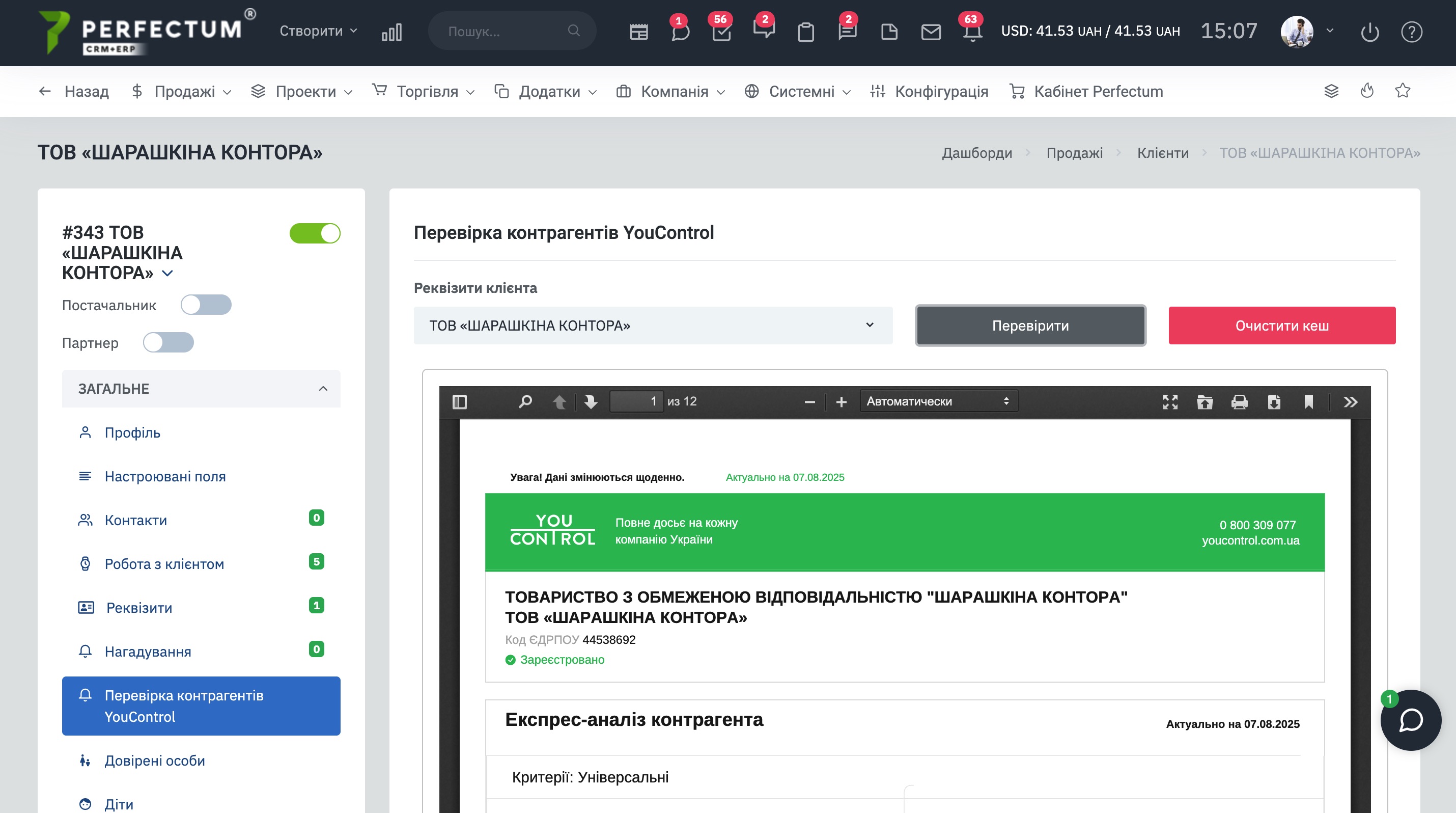Screen dimensions: 1456x813
Task: Open the Реквізити клієнта dropdown
Action: tap(653, 326)
